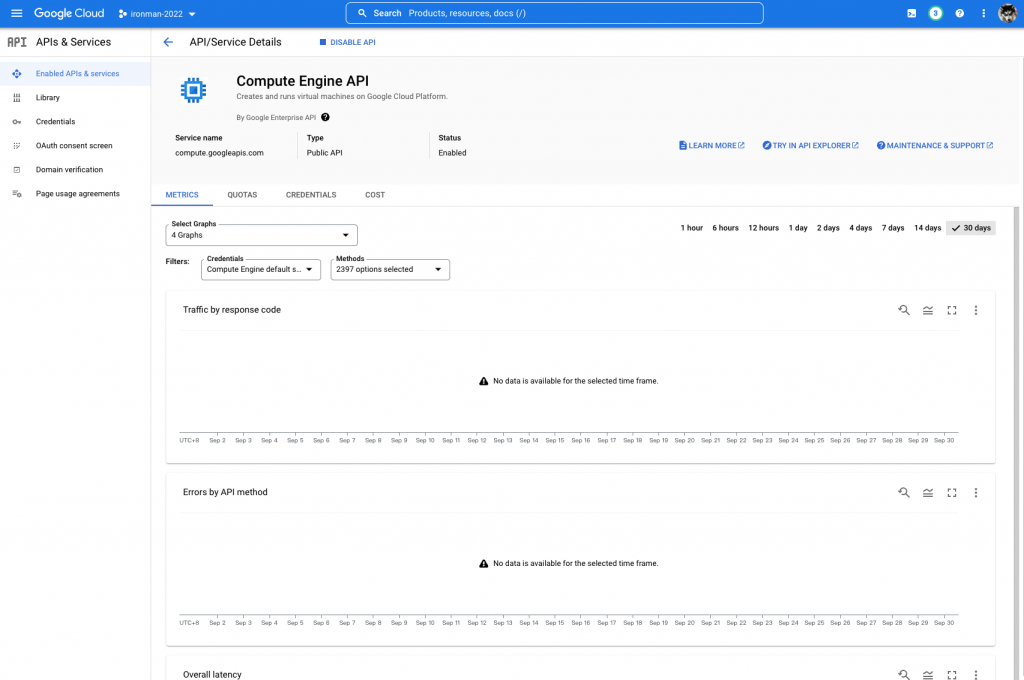
Task: Fullscreen the Errors by API method chart
Action: click(x=952, y=493)
